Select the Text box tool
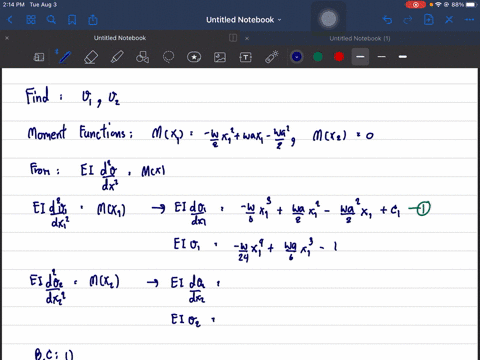The height and width of the screenshot is (360, 480). click(x=246, y=57)
